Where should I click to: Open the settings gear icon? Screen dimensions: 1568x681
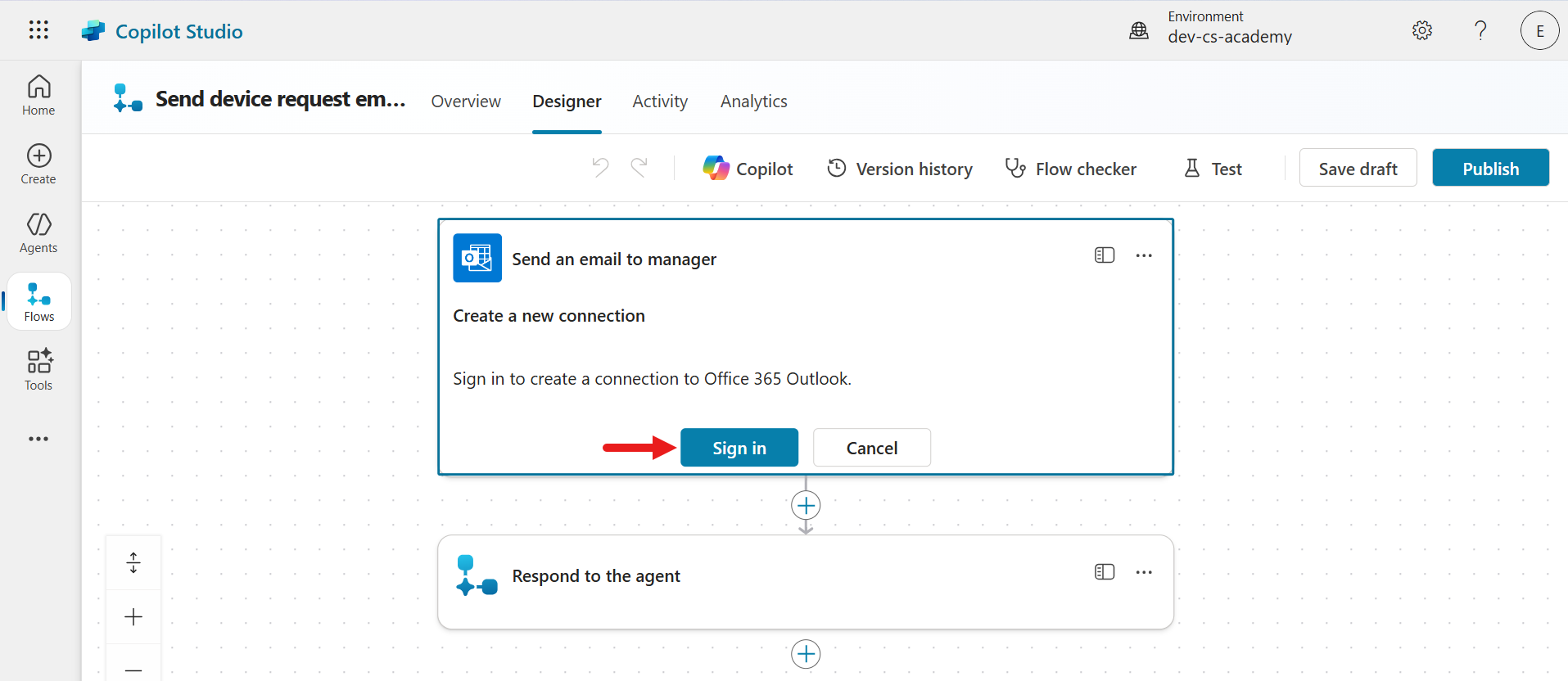coord(1422,30)
